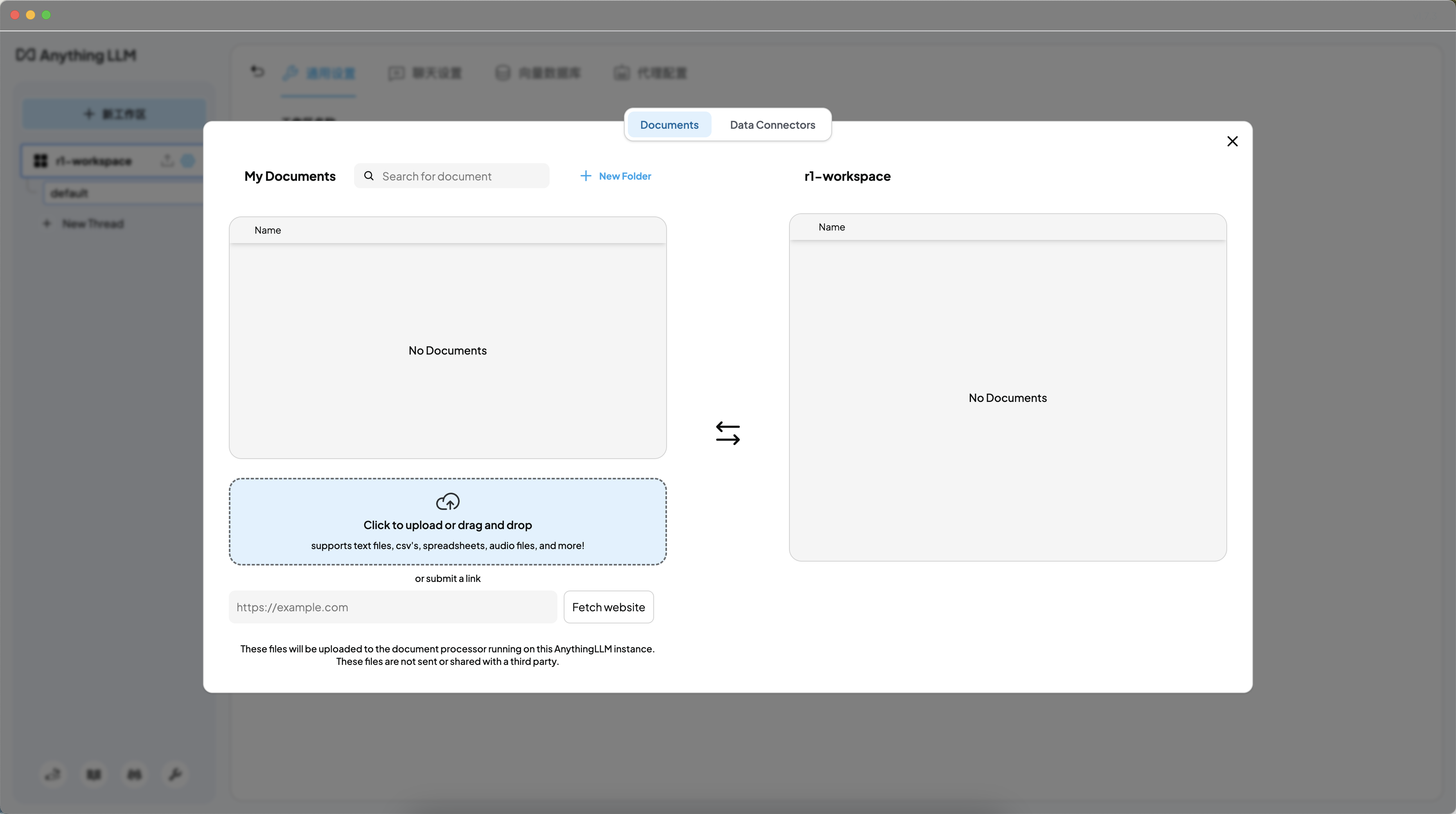Click the move-documents swap arrows icon
The height and width of the screenshot is (814, 1456).
(728, 433)
